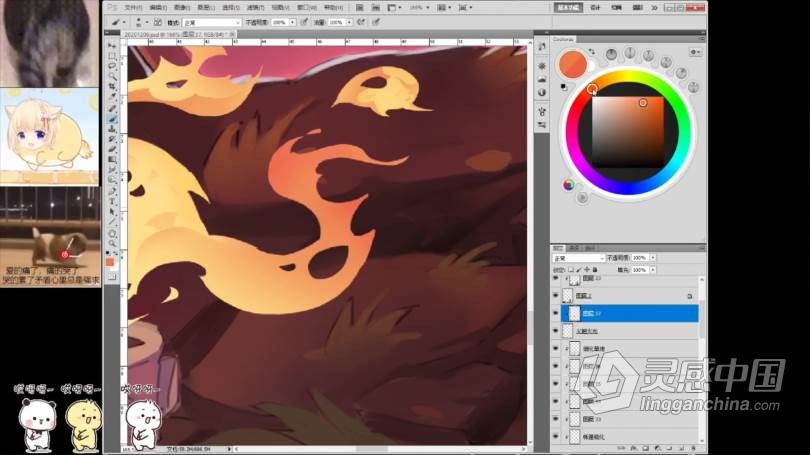Screen dimensions: 810x455
Task: Select the Healing Brush tool
Action: coord(112,108)
